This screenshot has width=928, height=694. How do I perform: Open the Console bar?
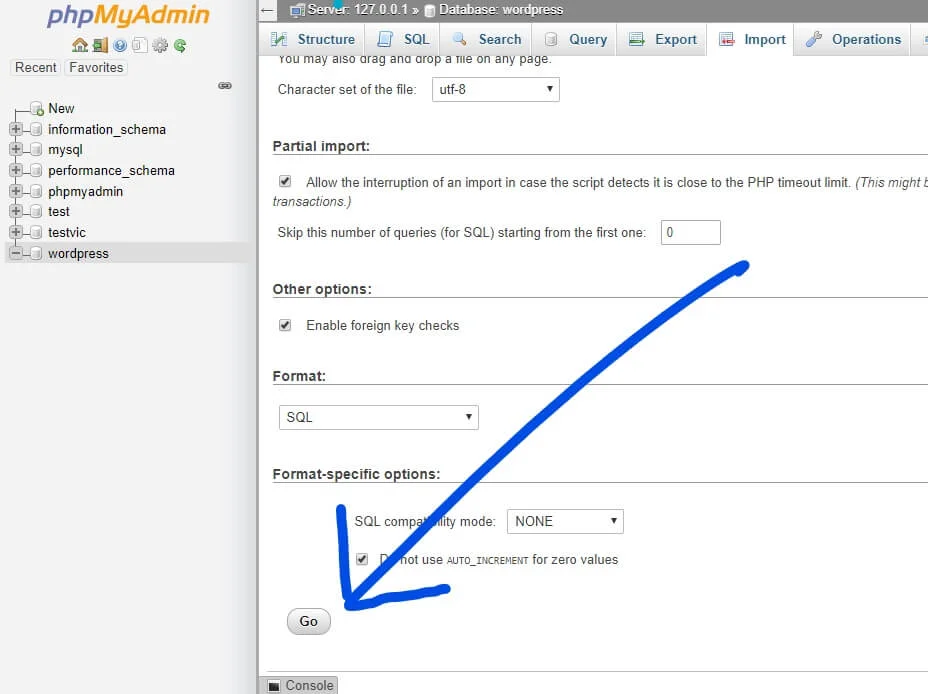tap(299, 686)
